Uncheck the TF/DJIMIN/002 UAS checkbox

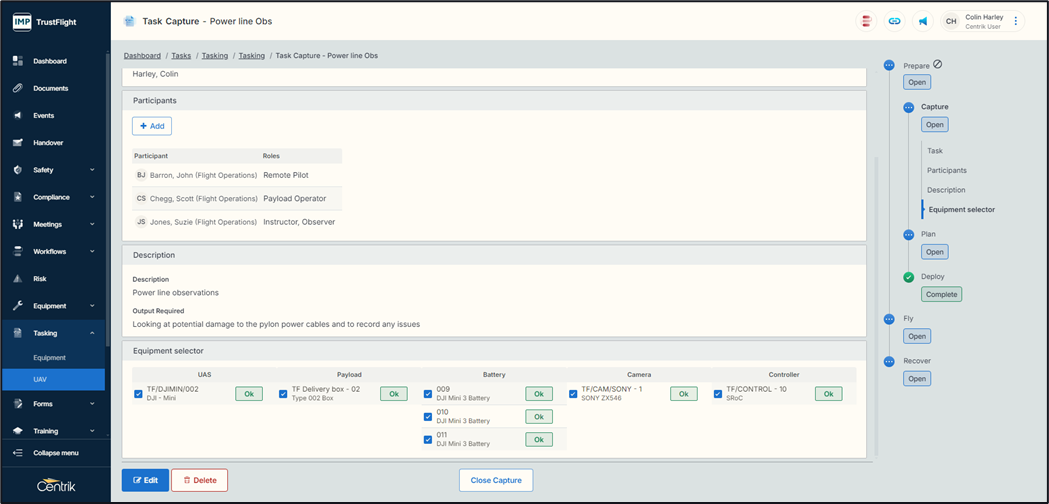pos(138,394)
